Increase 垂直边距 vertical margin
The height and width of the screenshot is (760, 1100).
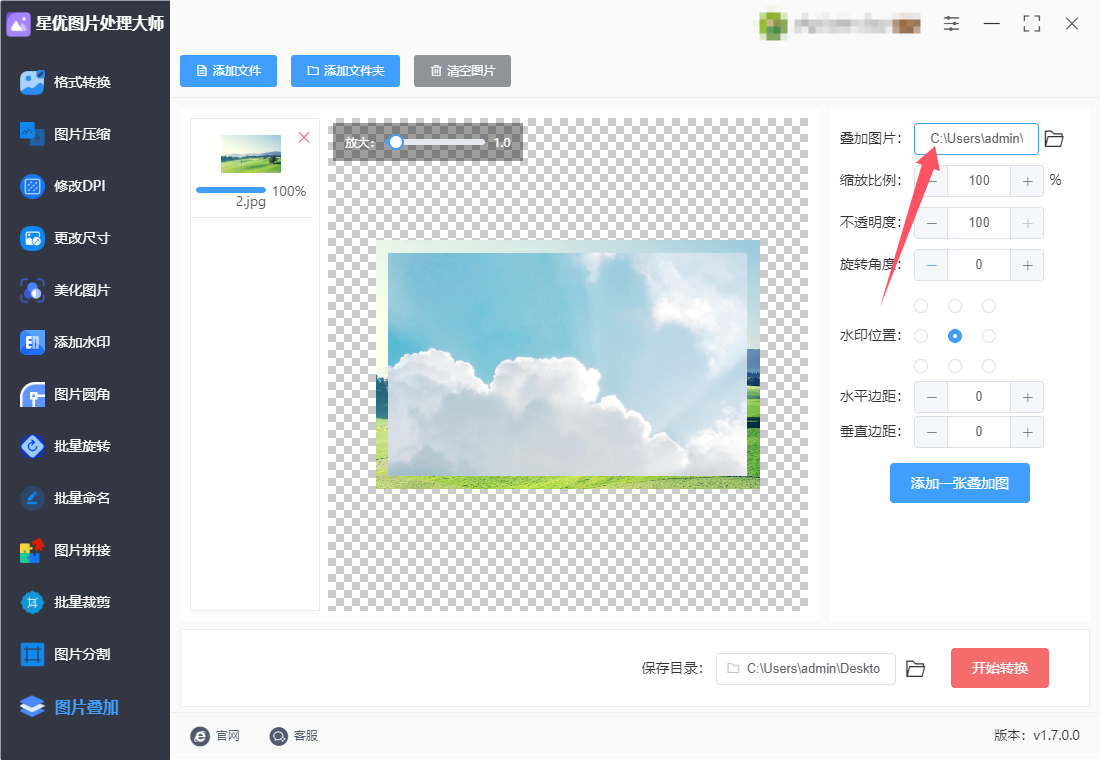point(1027,432)
